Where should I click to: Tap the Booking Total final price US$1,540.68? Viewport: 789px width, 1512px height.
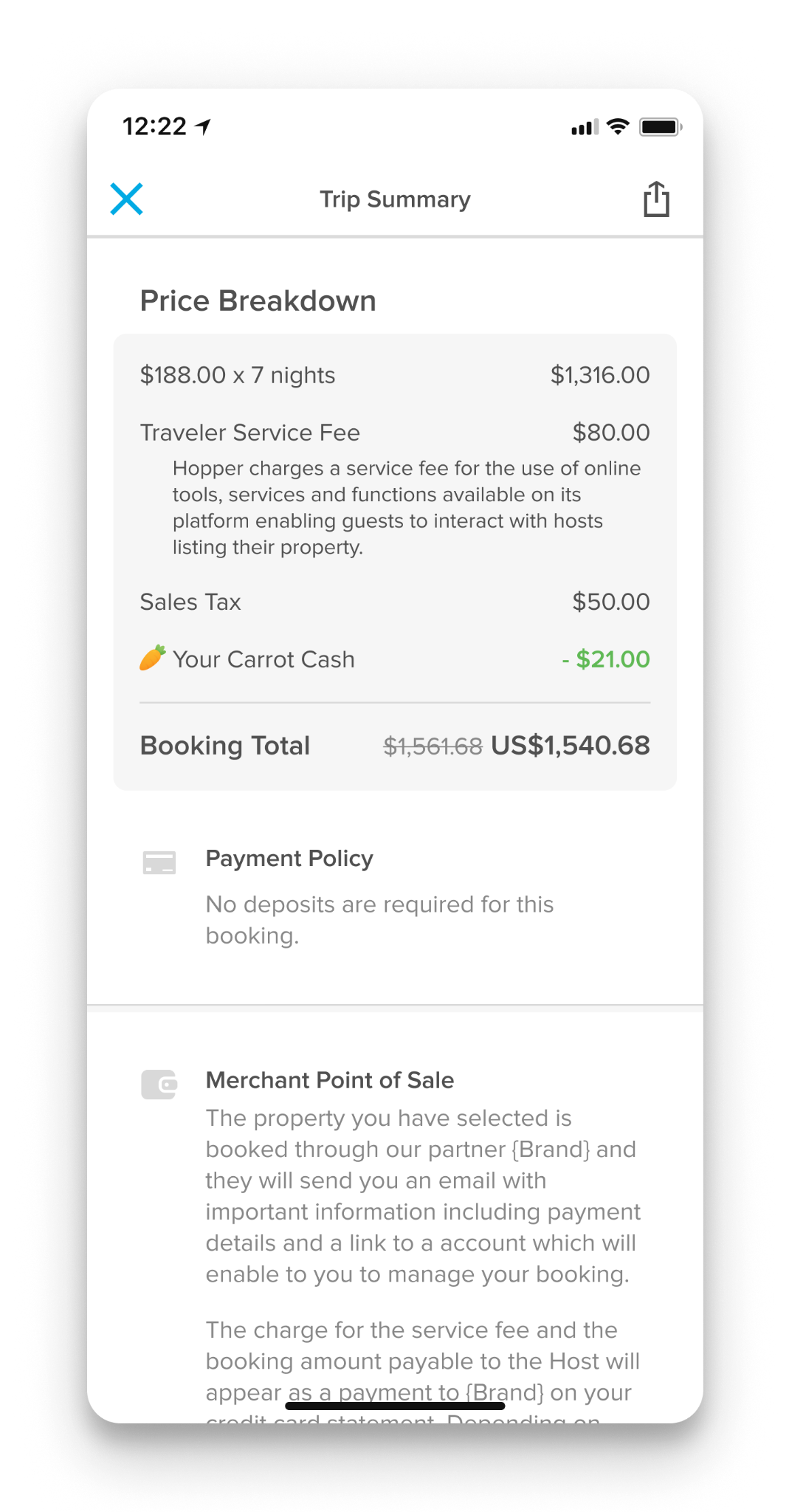(570, 746)
